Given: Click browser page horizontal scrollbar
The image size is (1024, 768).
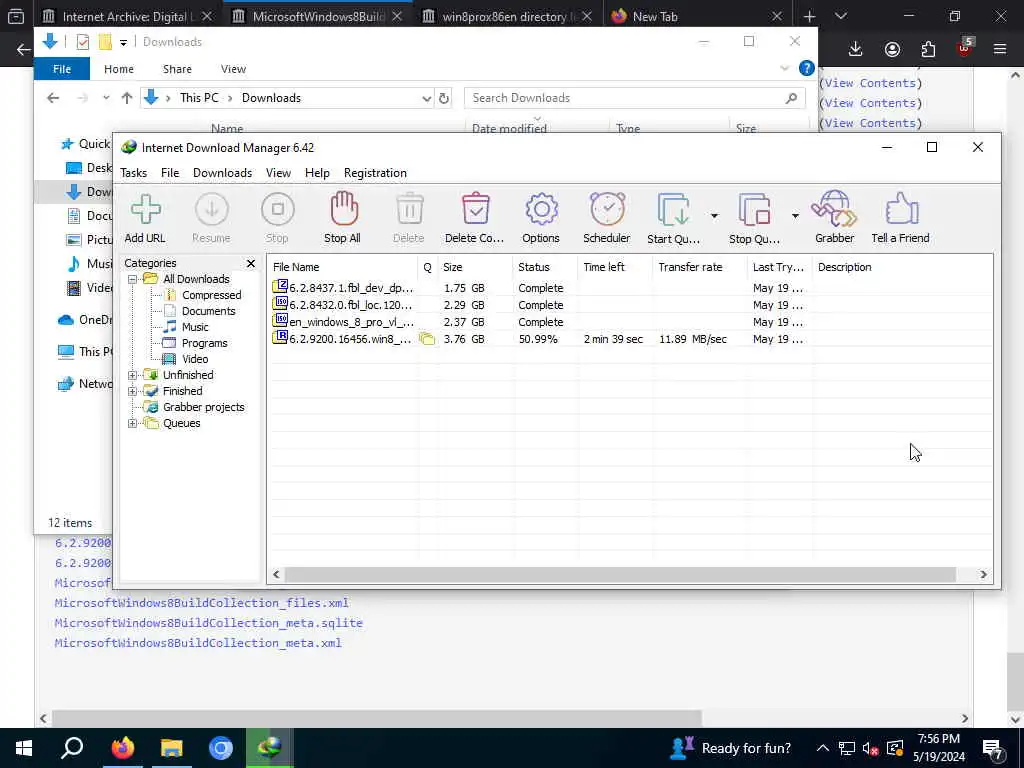Looking at the screenshot, I should pos(377,718).
